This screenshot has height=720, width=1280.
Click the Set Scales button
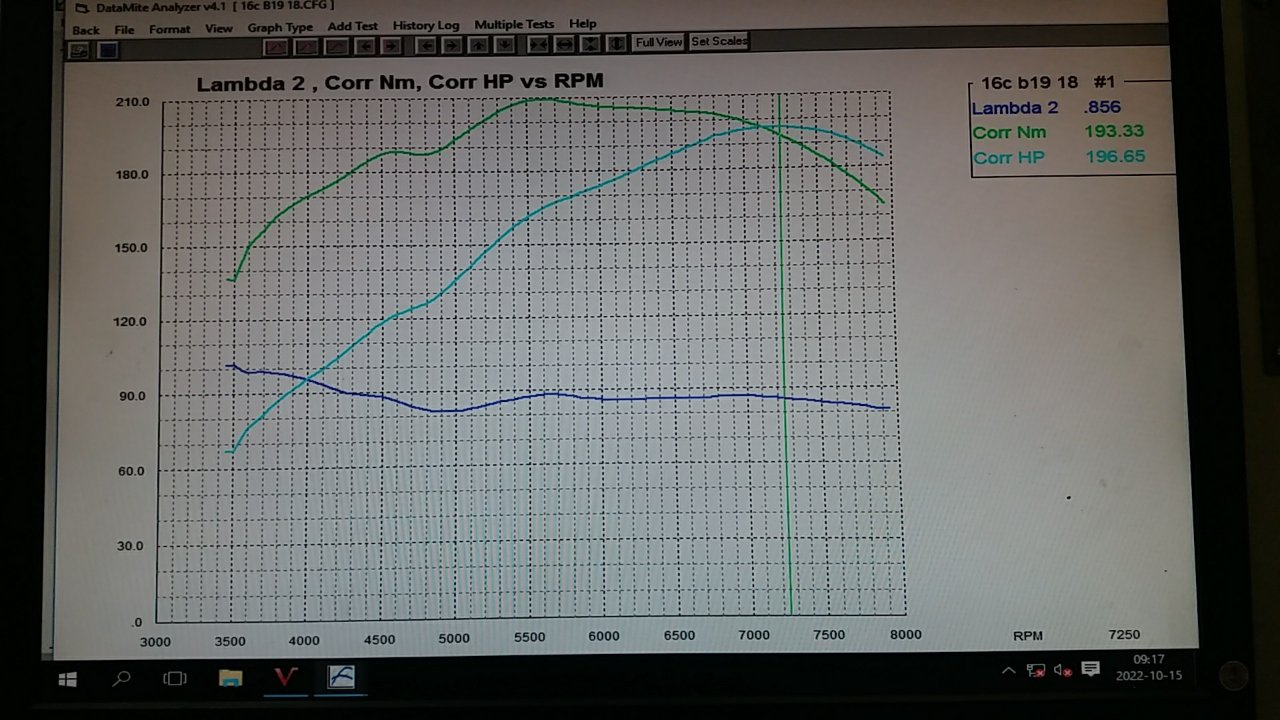tap(719, 41)
